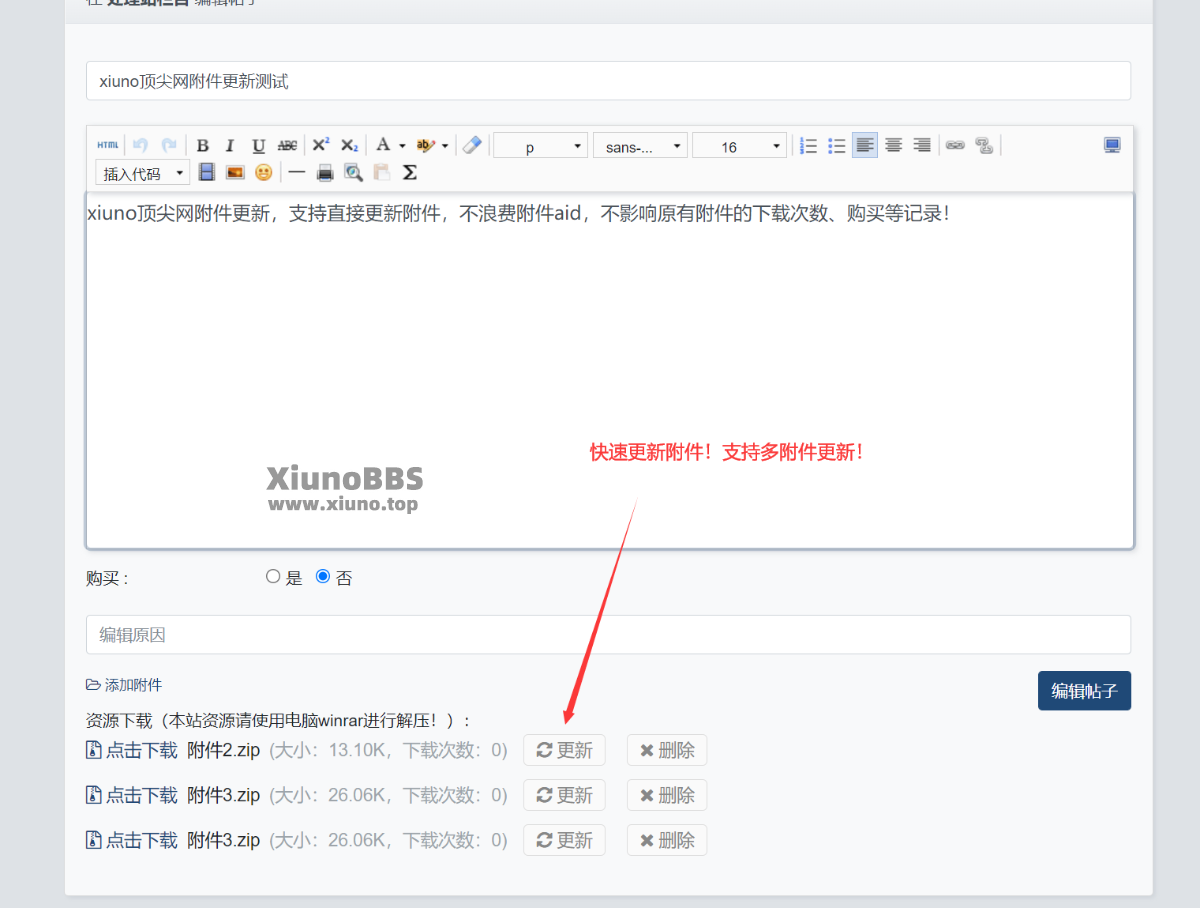This screenshot has width=1200, height=908.
Task: Expand the font size 16 dropdown
Action: tap(739, 147)
